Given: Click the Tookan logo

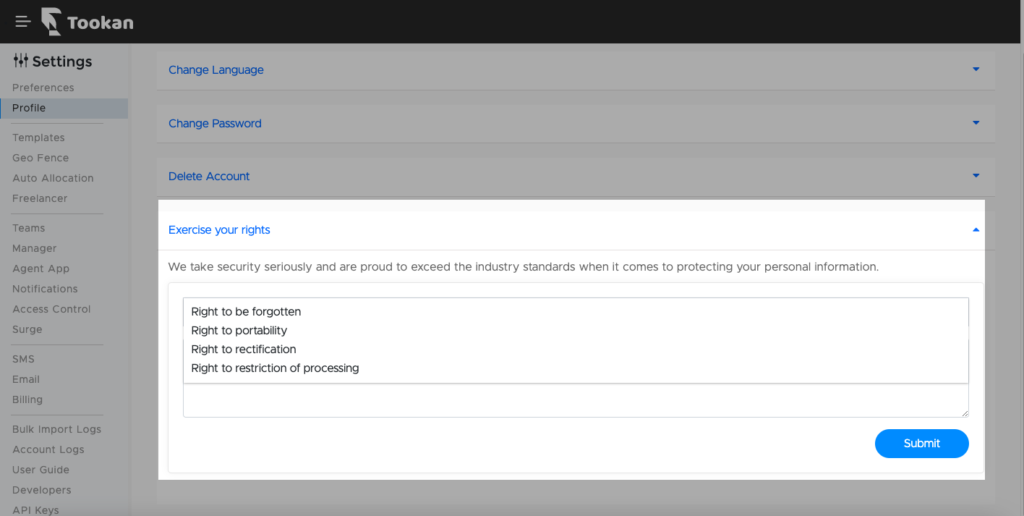Looking at the screenshot, I should point(88,22).
